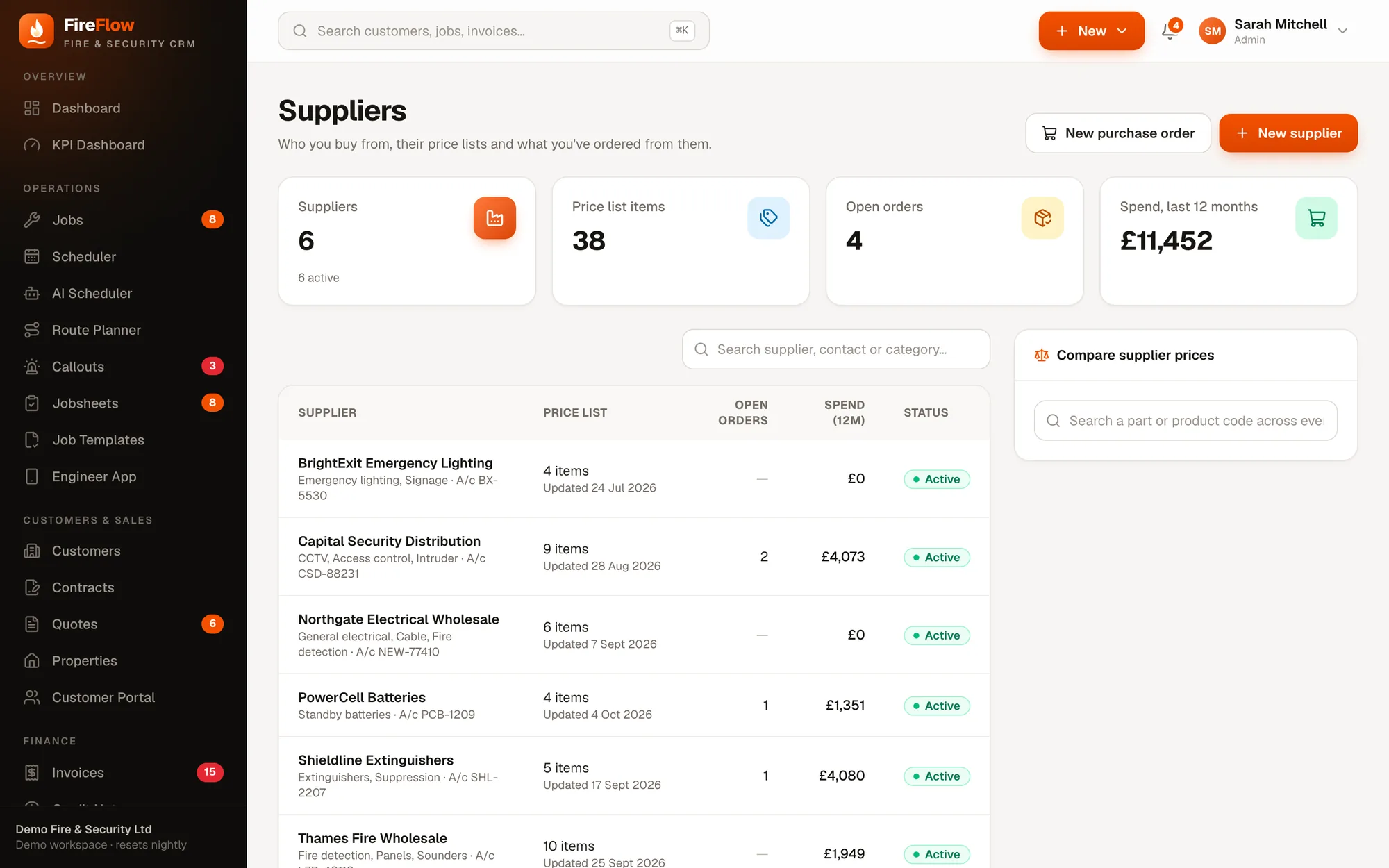Click the FireFlow flame logo
This screenshot has height=868, width=1389.
[36, 31]
